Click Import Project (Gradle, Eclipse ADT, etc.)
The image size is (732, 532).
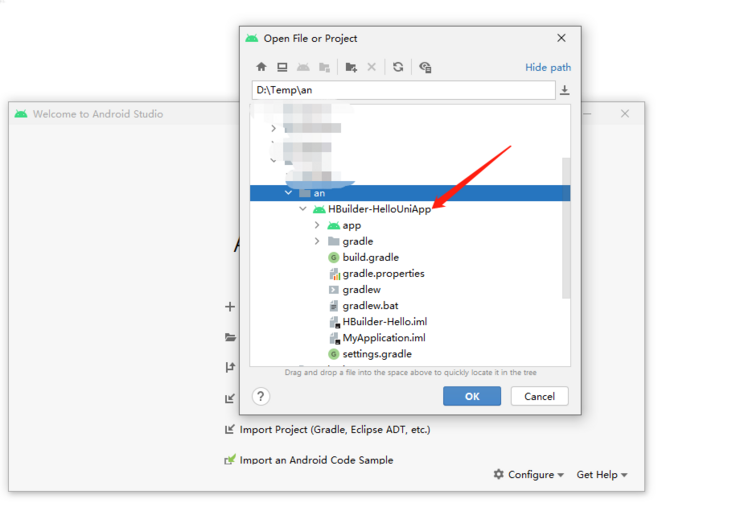coord(335,429)
